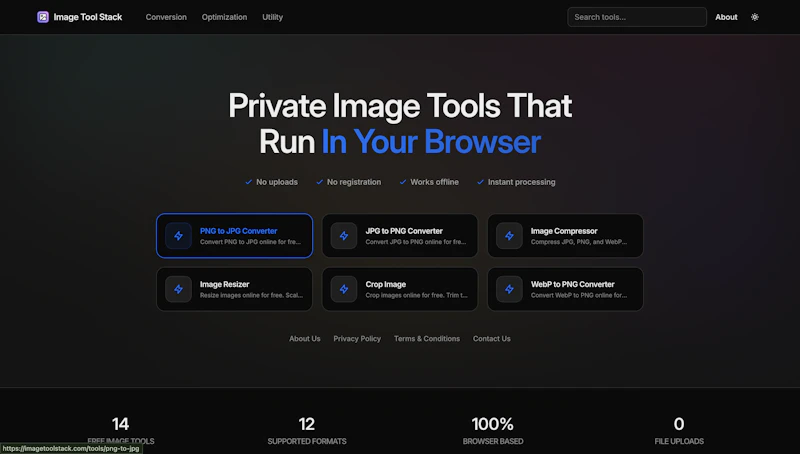The height and width of the screenshot is (454, 800).
Task: Open the Image Compressor title
Action: click(x=564, y=231)
